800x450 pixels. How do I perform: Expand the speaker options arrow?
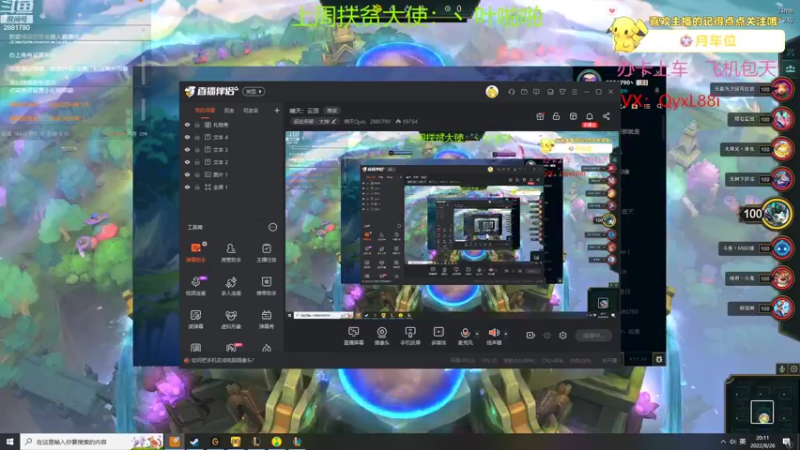pyautogui.click(x=506, y=334)
